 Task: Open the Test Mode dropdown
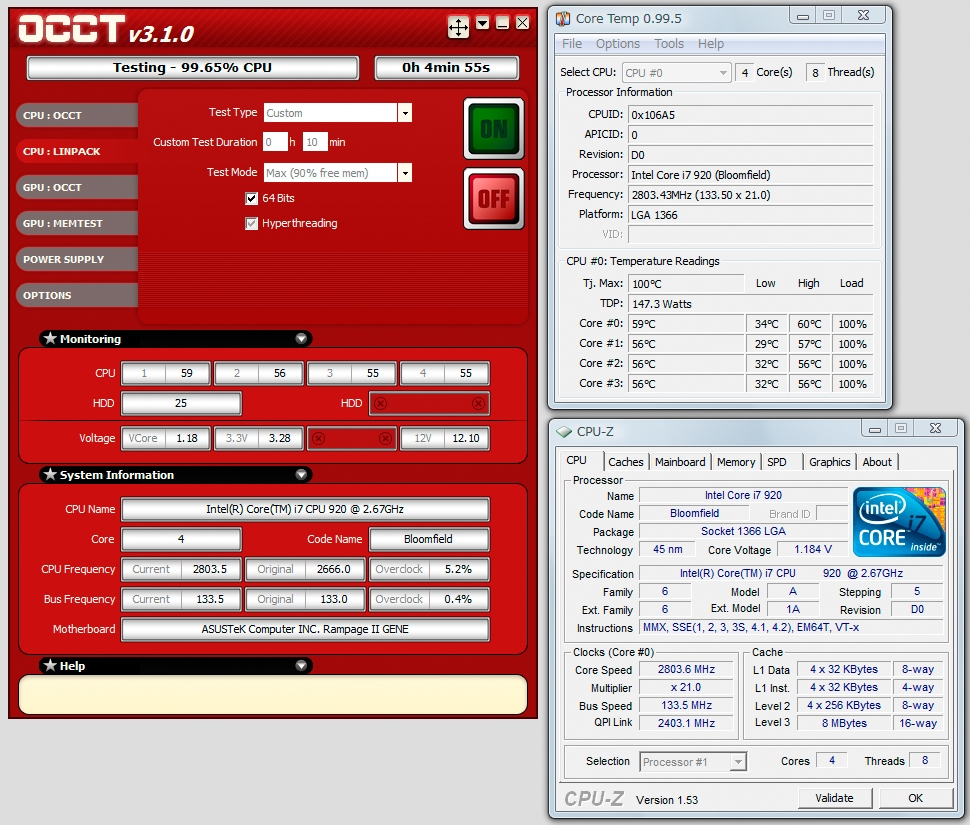(405, 173)
